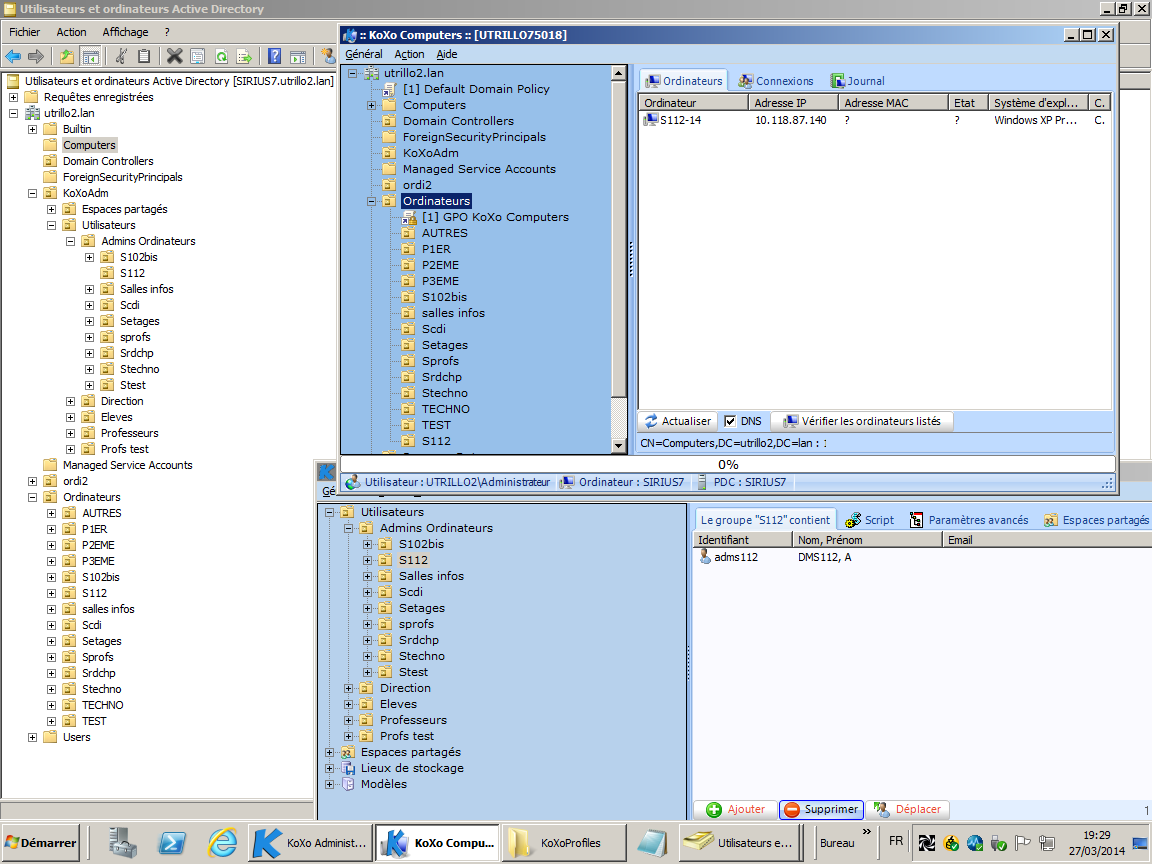The image size is (1152, 864).
Task: Click the Supprimer red minus button
Action: (821, 810)
